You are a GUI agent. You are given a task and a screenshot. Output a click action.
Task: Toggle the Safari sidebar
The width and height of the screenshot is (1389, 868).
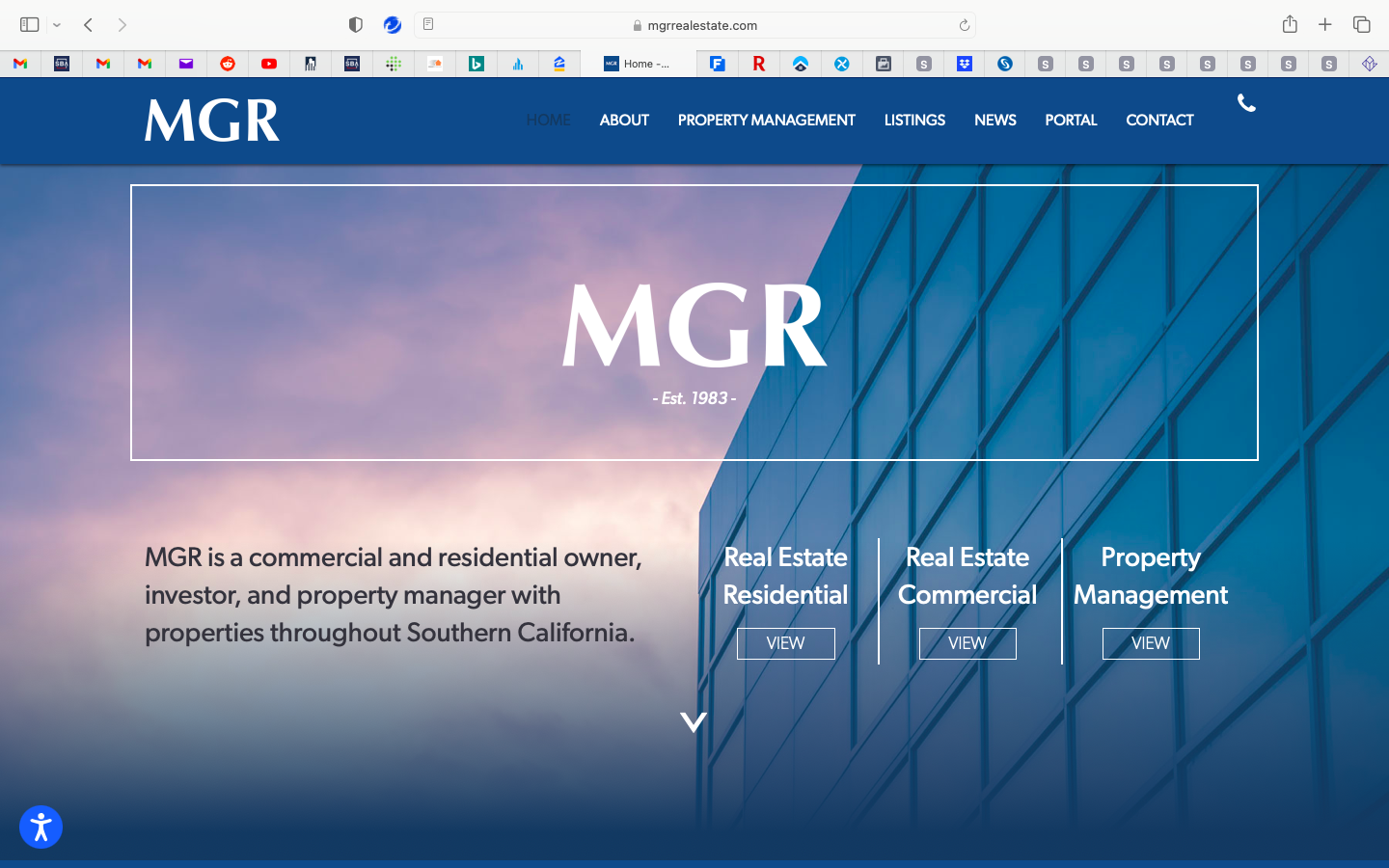[29, 25]
